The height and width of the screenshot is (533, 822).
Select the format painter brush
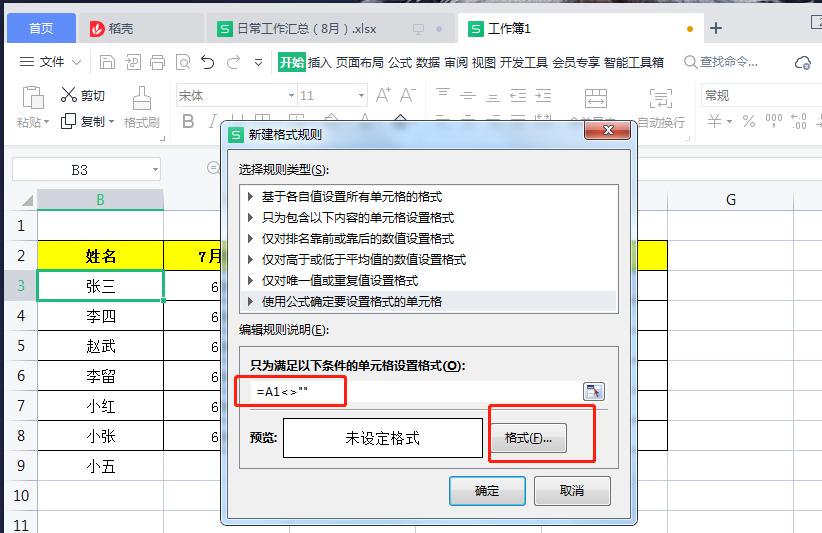(142, 98)
